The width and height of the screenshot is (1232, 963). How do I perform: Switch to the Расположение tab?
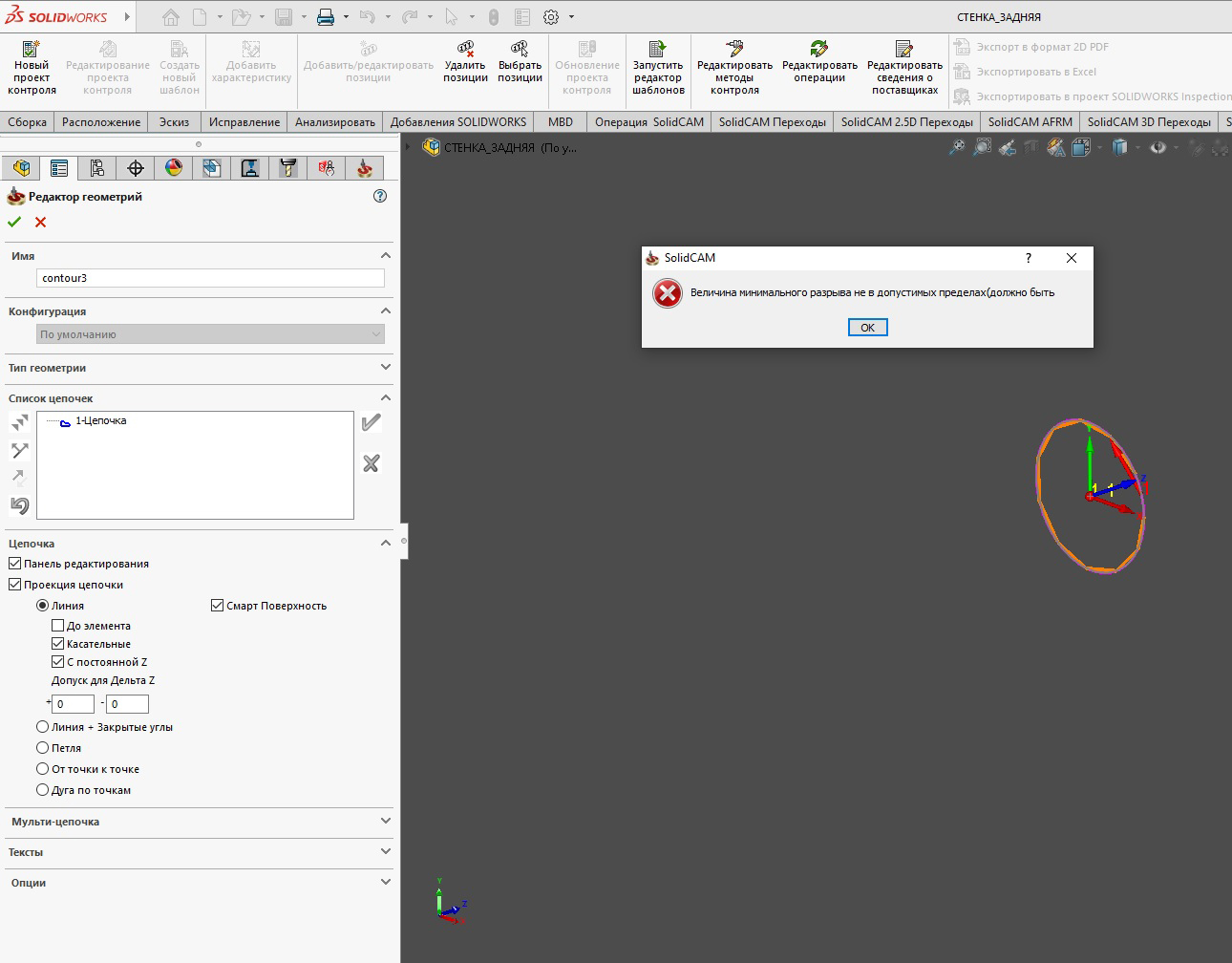[x=101, y=122]
